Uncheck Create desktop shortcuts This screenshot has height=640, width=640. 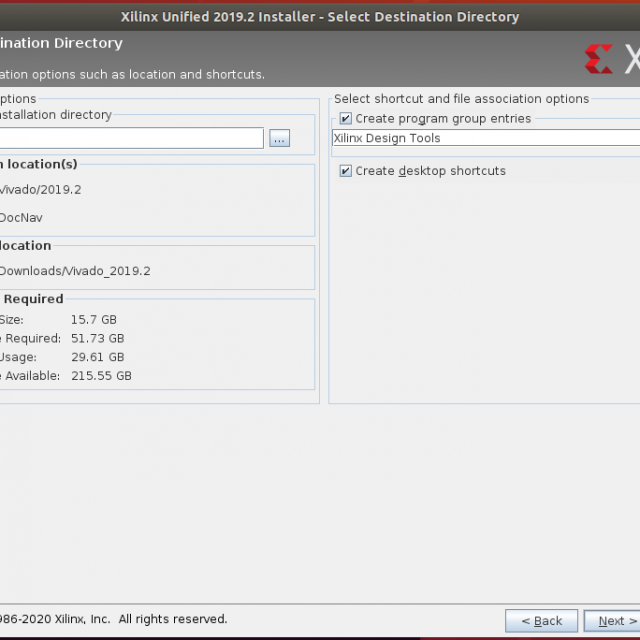tap(346, 171)
